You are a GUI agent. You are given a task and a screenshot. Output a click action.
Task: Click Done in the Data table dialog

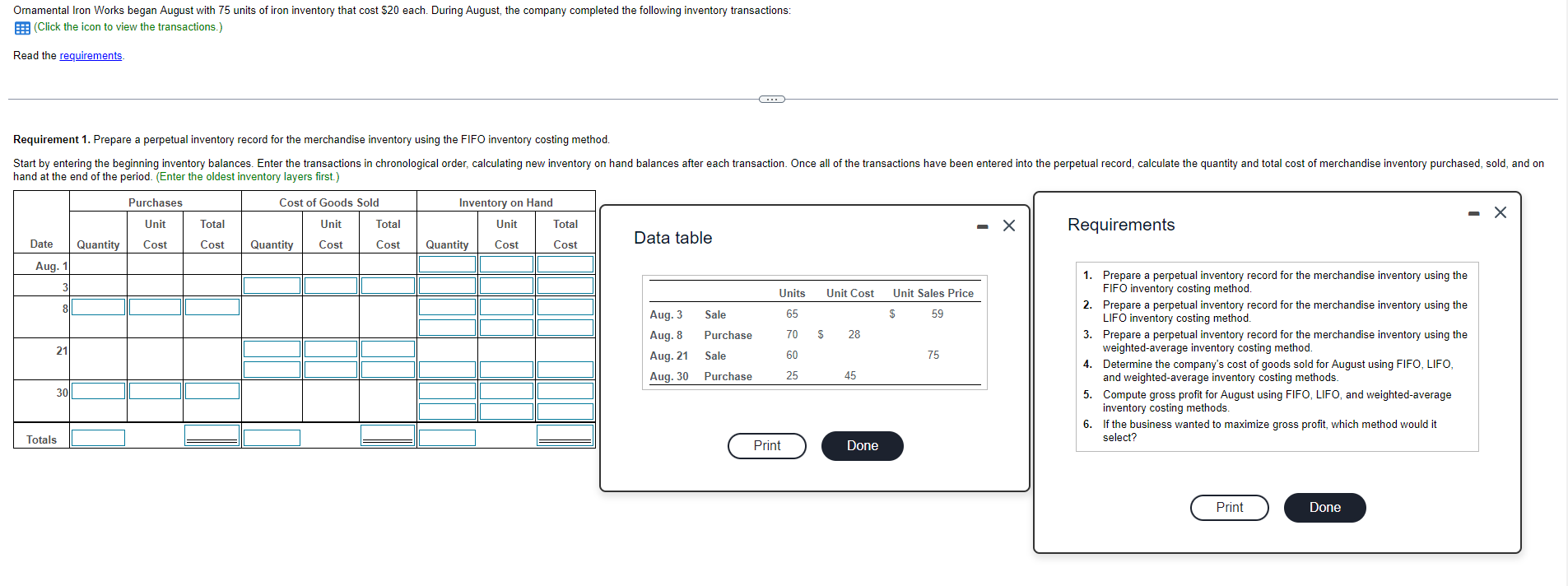coord(863,446)
